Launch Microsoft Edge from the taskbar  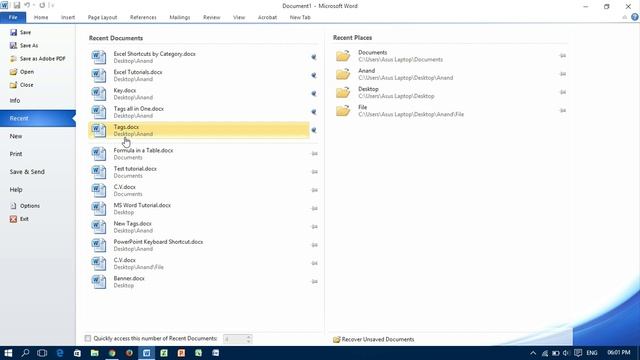click(x=60, y=353)
